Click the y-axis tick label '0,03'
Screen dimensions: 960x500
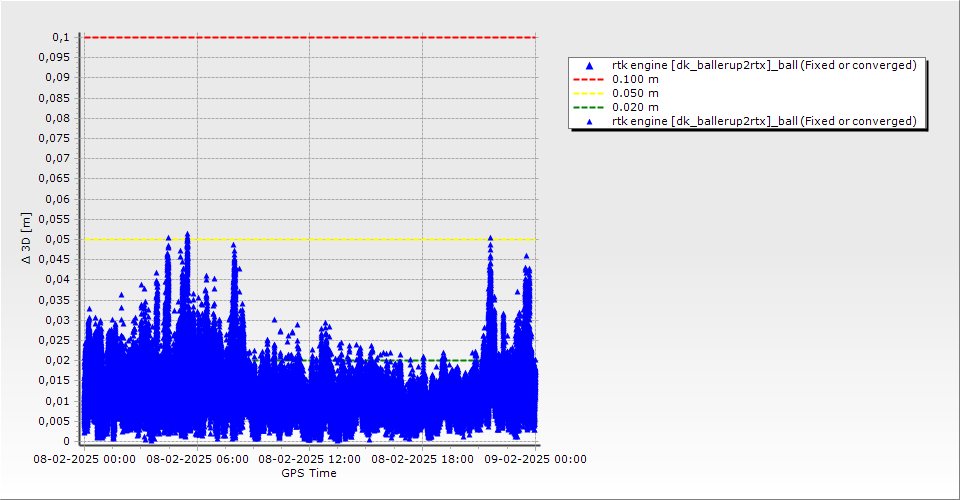(58, 320)
